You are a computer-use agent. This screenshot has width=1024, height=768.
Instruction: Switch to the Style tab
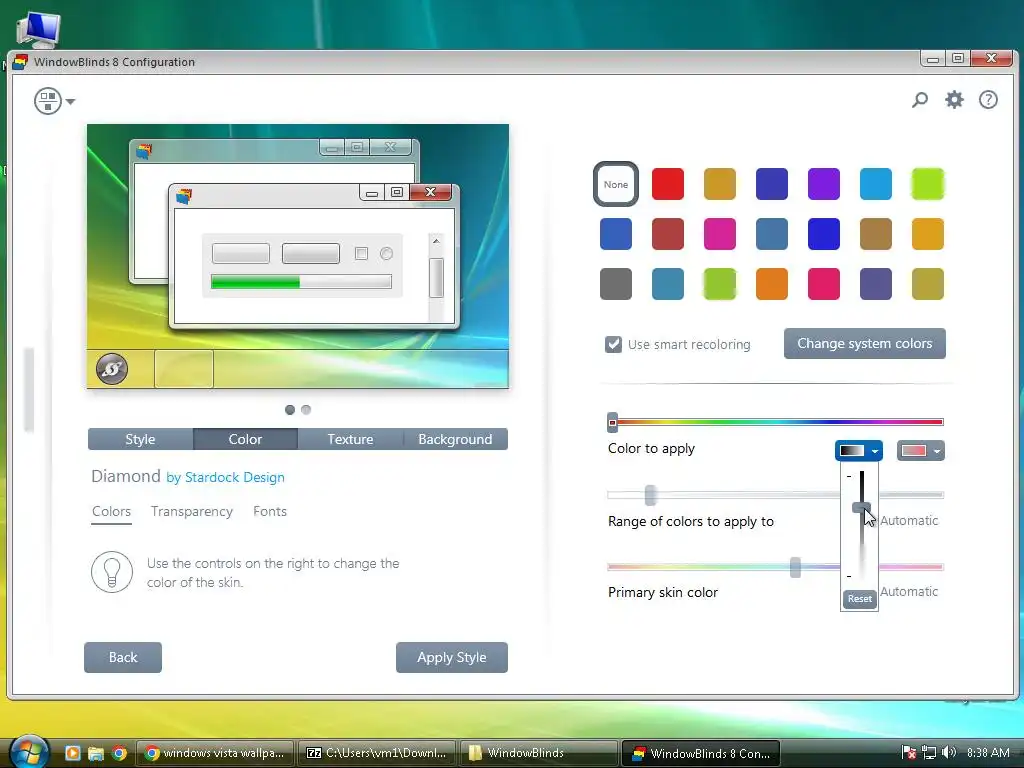pos(140,439)
